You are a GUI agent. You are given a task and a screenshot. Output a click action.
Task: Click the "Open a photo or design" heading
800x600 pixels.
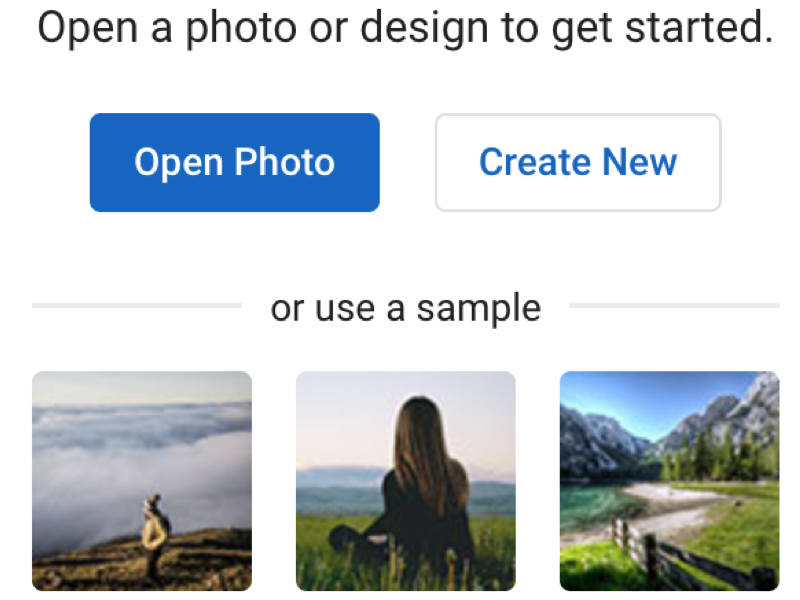coord(405,29)
